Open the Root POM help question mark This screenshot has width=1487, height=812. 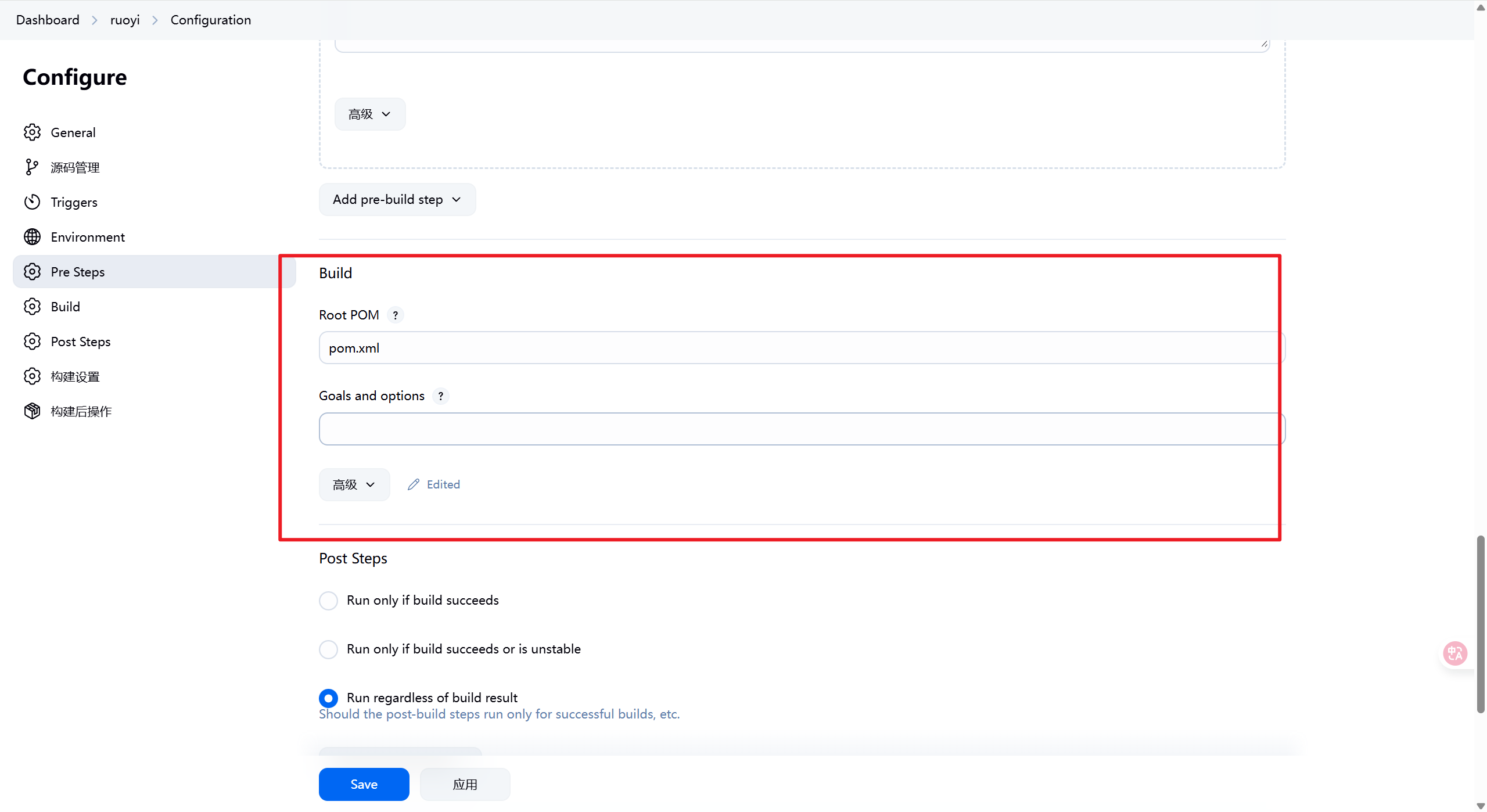coord(396,315)
